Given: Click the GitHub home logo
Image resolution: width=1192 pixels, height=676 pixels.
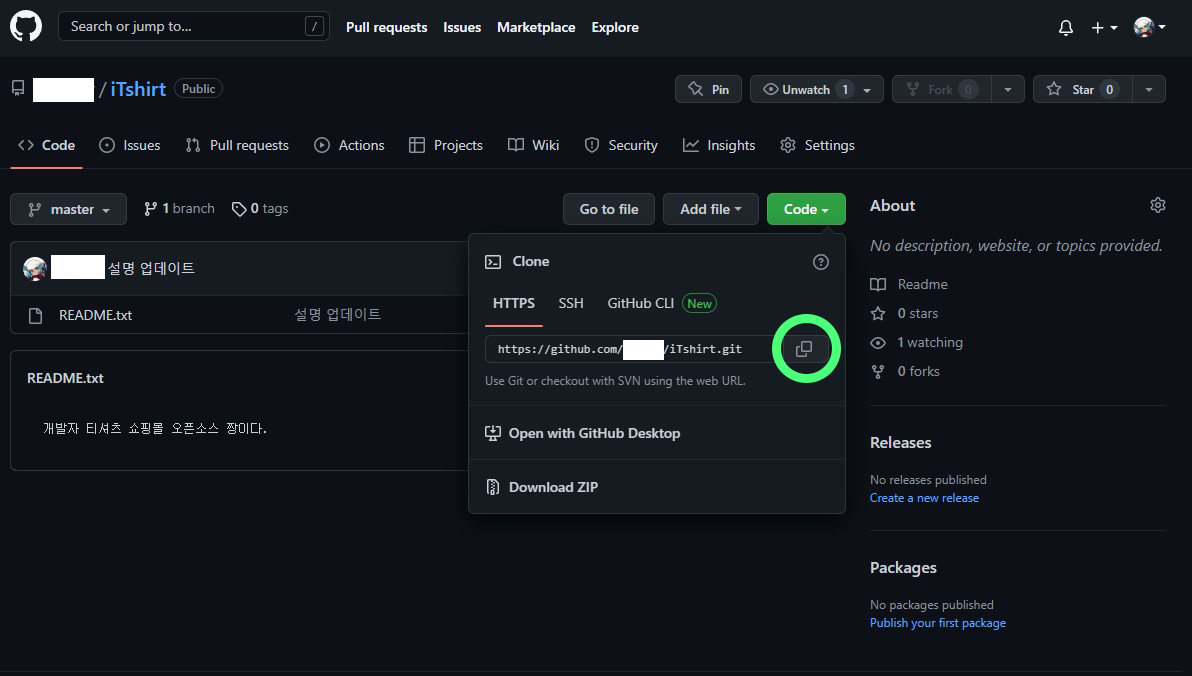Looking at the screenshot, I should pyautogui.click(x=25, y=26).
